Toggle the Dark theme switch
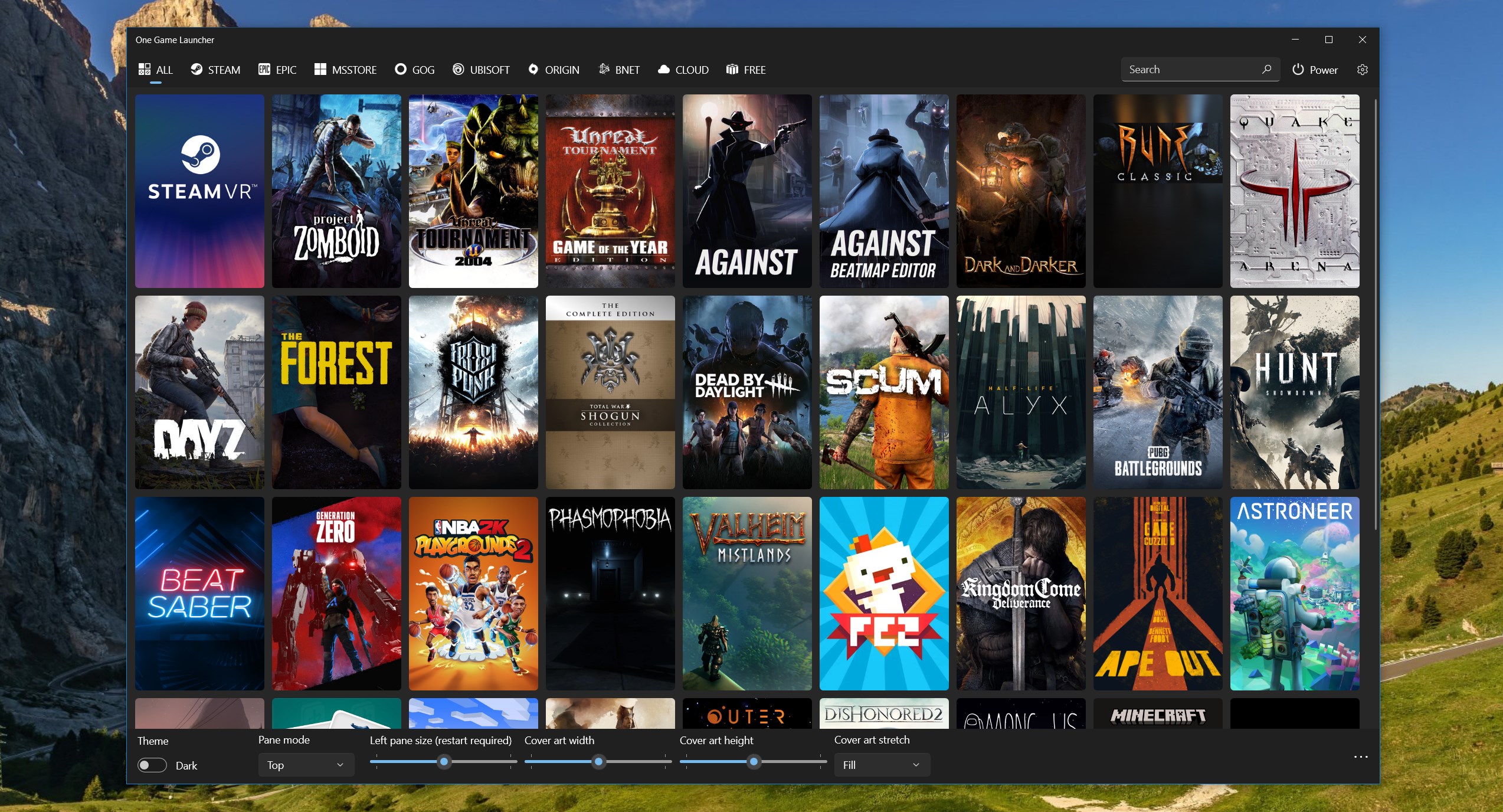Viewport: 1503px width, 812px height. point(152,765)
